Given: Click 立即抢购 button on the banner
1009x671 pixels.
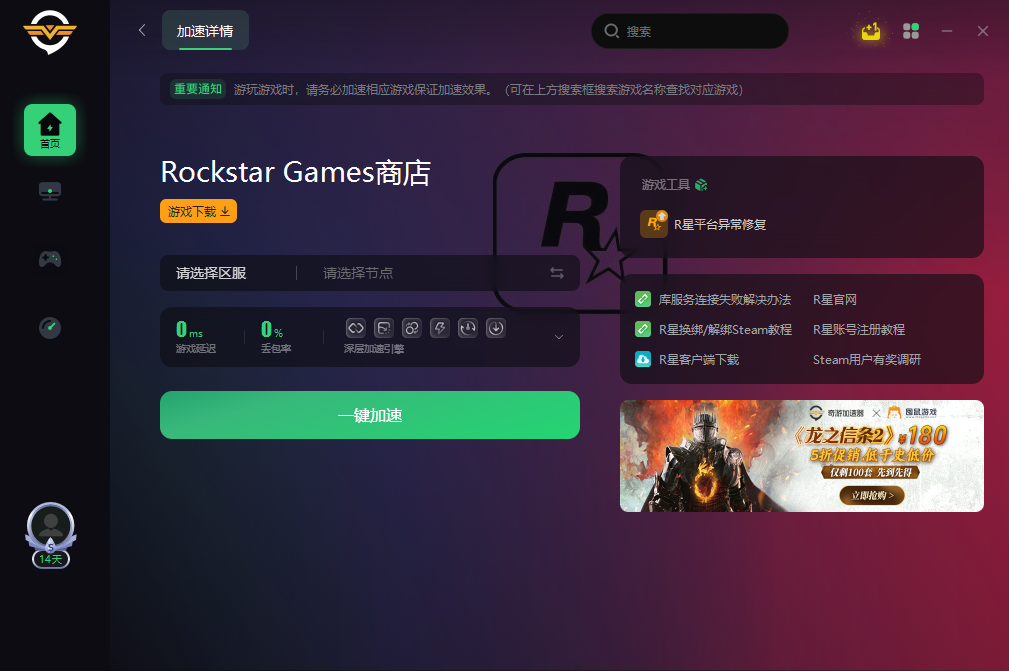Looking at the screenshot, I should (x=872, y=495).
